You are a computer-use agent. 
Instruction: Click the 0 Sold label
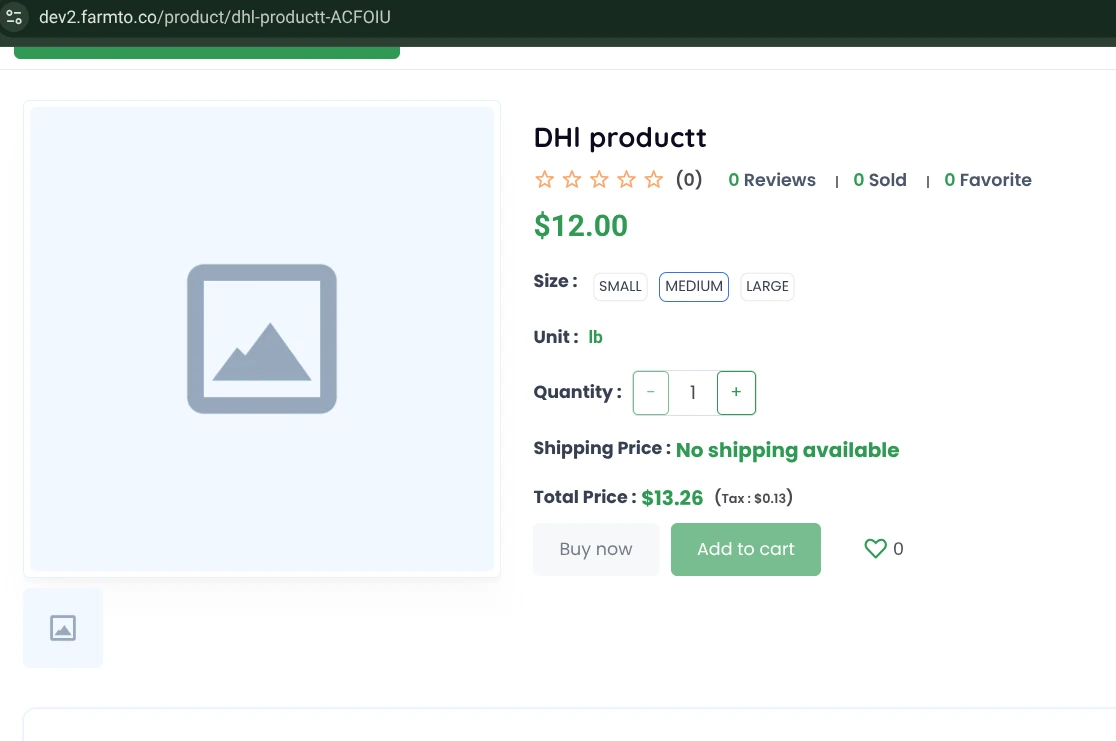click(x=879, y=180)
